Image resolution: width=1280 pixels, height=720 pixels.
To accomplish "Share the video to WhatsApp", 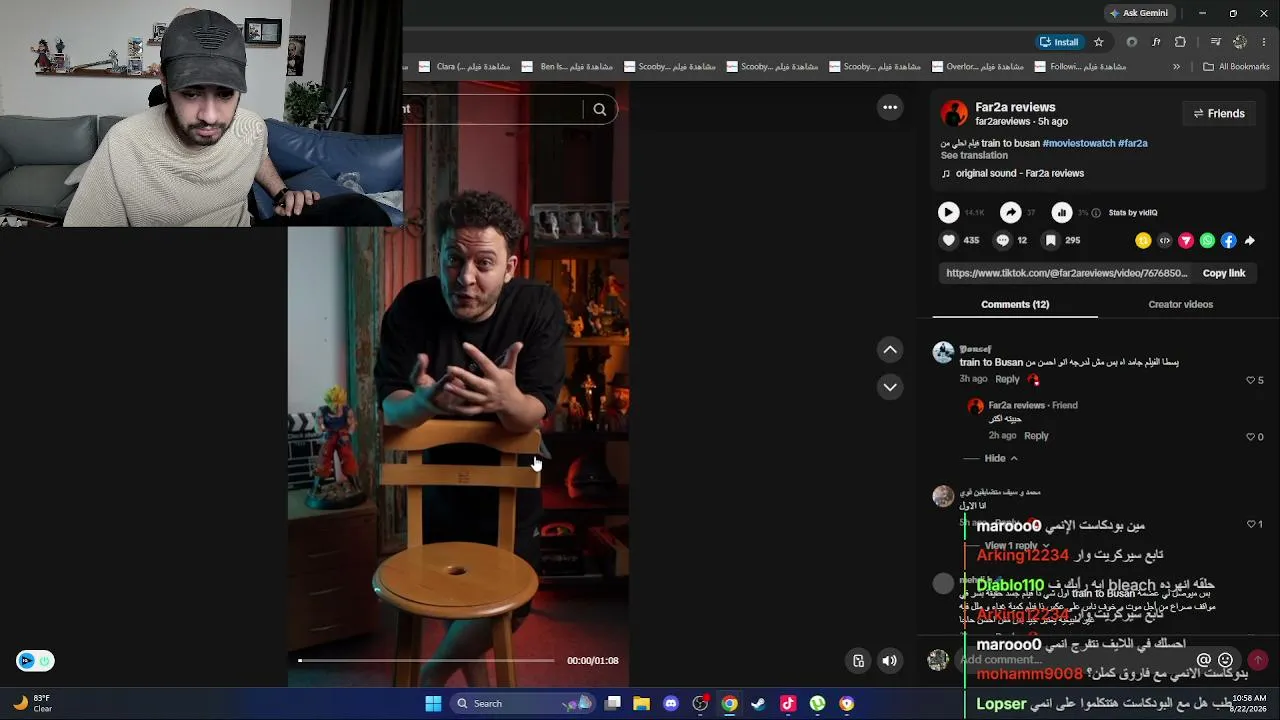I will click(1207, 240).
